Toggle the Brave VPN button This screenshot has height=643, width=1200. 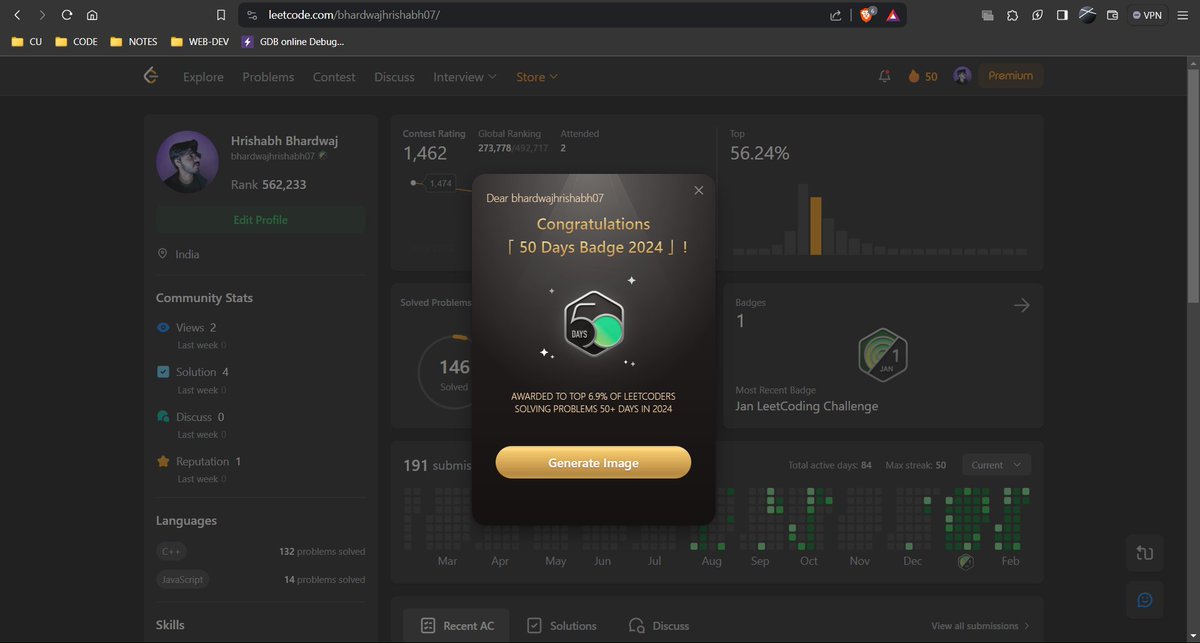pos(1146,15)
